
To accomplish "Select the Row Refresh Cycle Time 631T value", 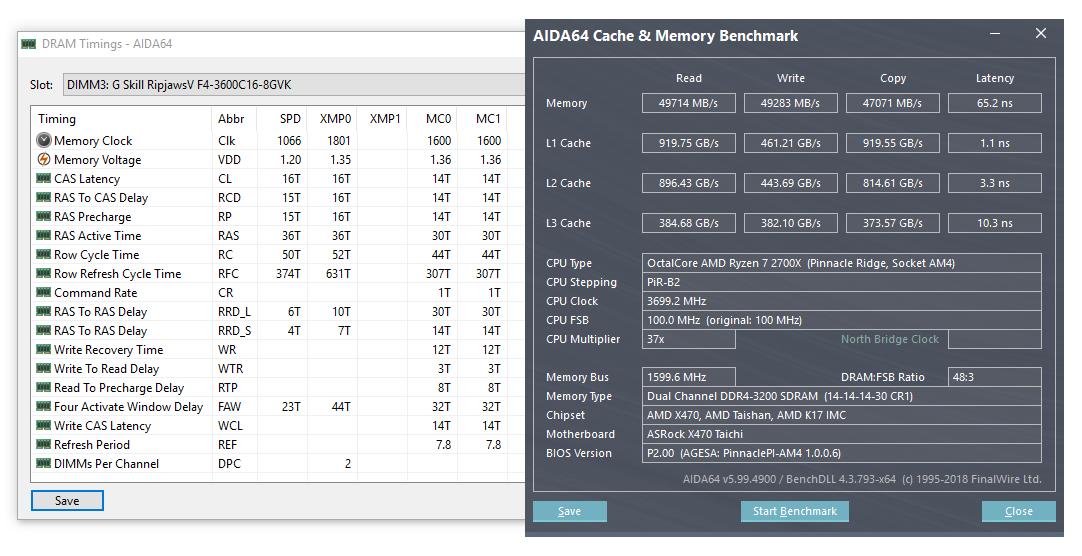I will point(338,273).
